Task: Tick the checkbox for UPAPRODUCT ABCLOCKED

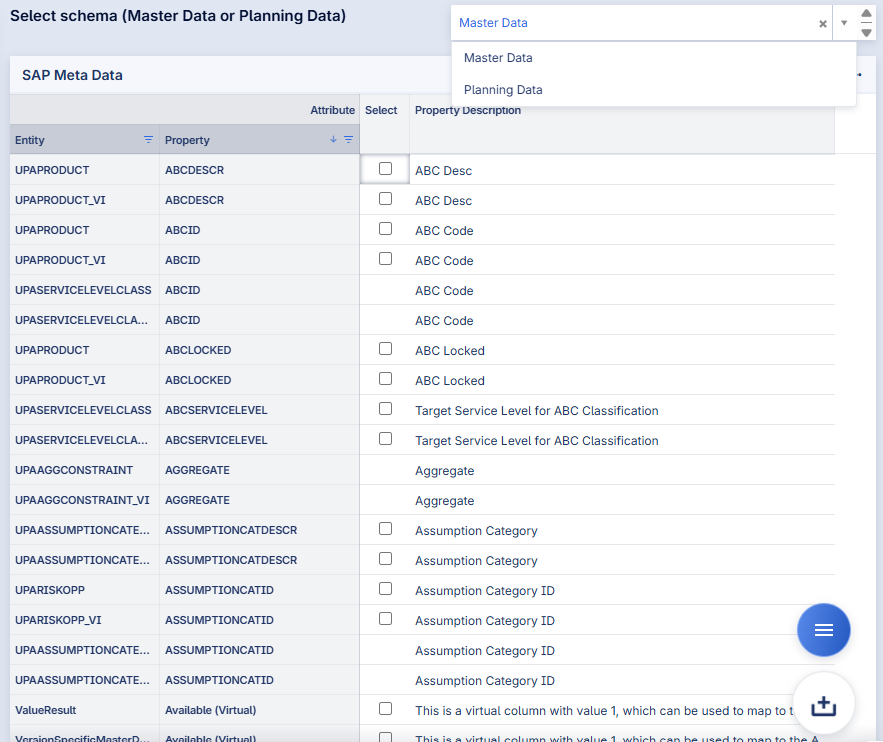Action: click(x=385, y=349)
